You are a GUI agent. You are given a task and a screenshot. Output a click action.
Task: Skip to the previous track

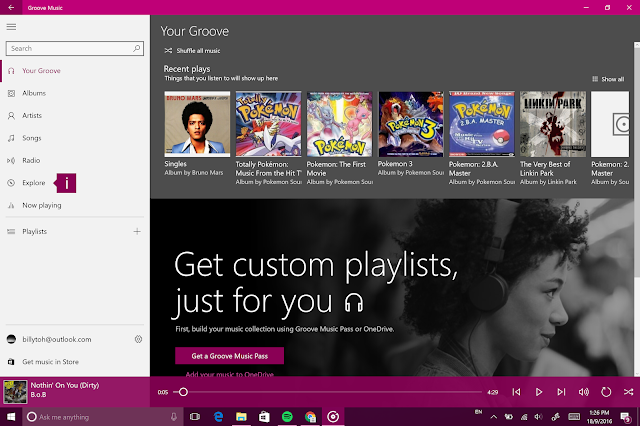click(x=516, y=392)
